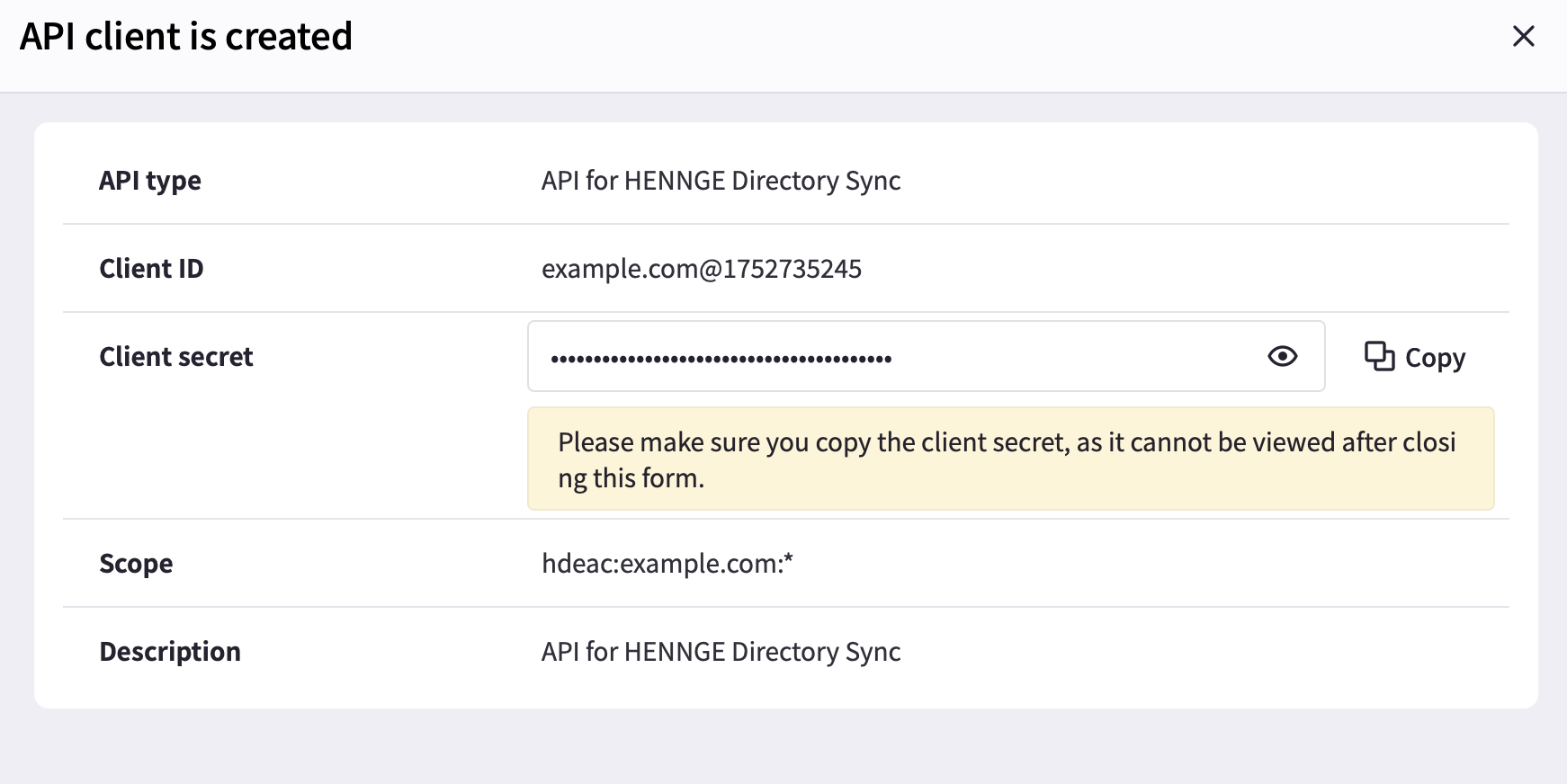Click the client secret warning notice
The image size is (1567, 784).
click(1010, 459)
